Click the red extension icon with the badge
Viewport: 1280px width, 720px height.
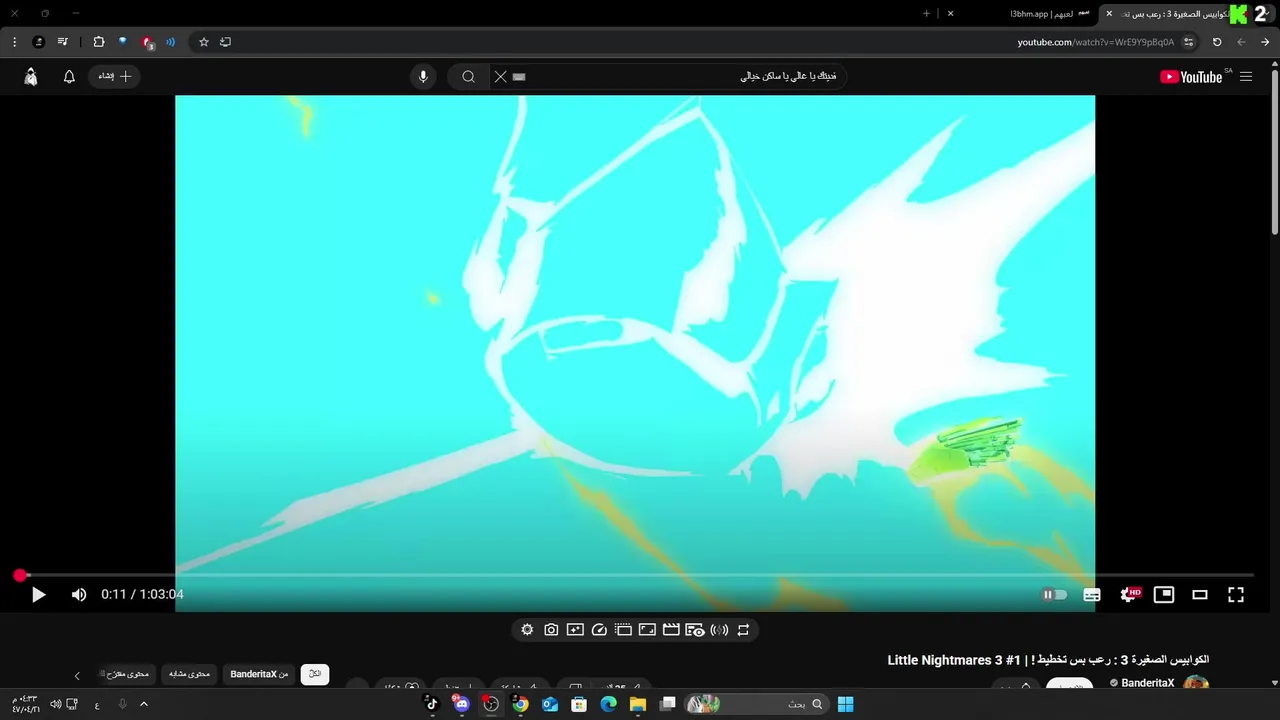(147, 42)
